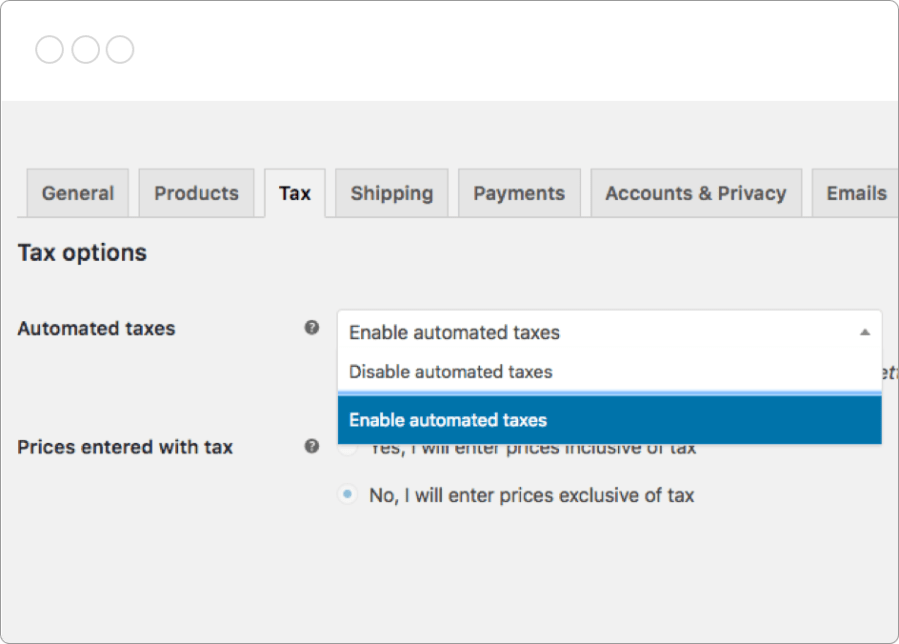Click the 'Prices entered with tax' label

point(125,448)
